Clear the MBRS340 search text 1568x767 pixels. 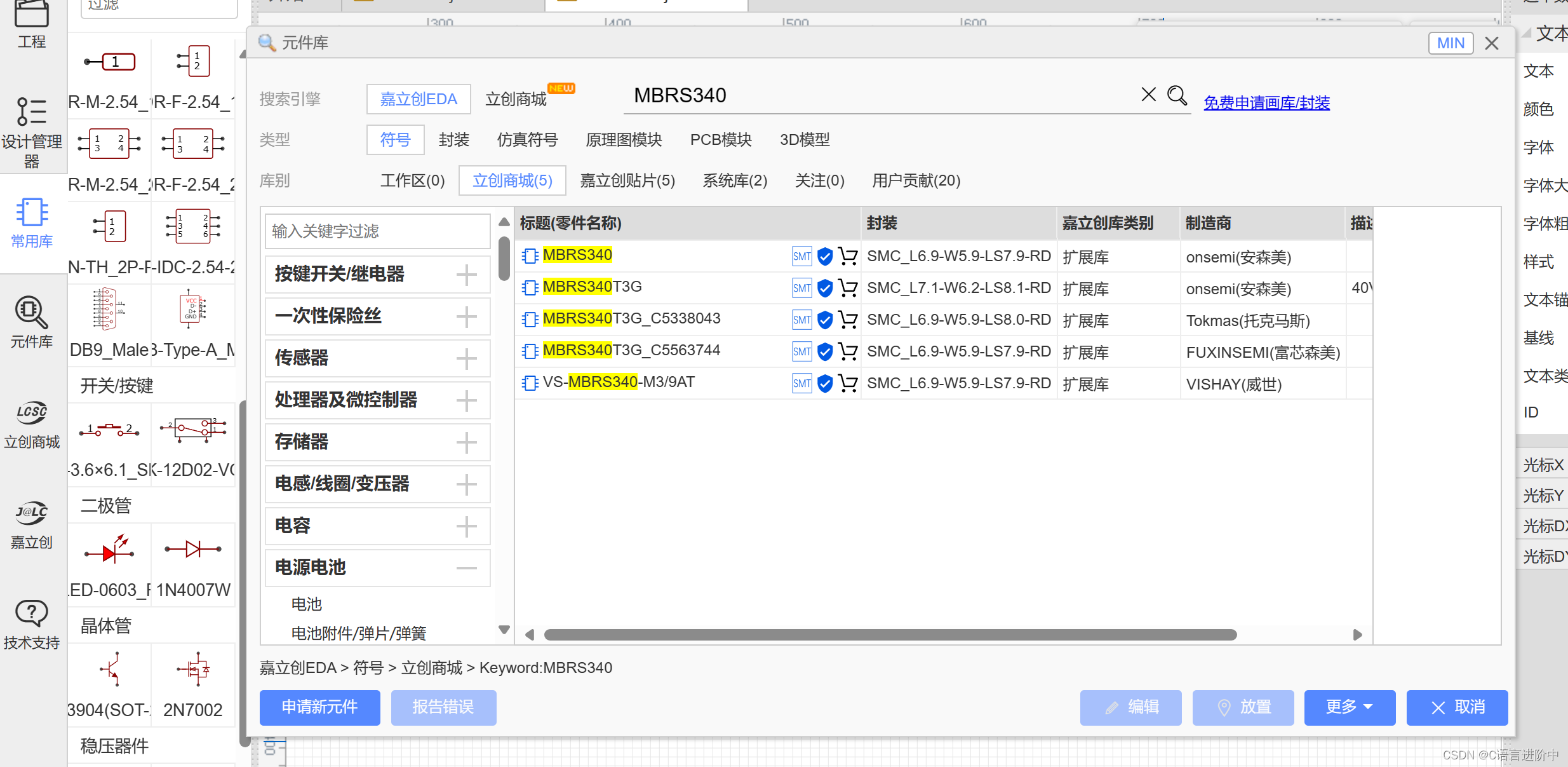click(x=1148, y=95)
